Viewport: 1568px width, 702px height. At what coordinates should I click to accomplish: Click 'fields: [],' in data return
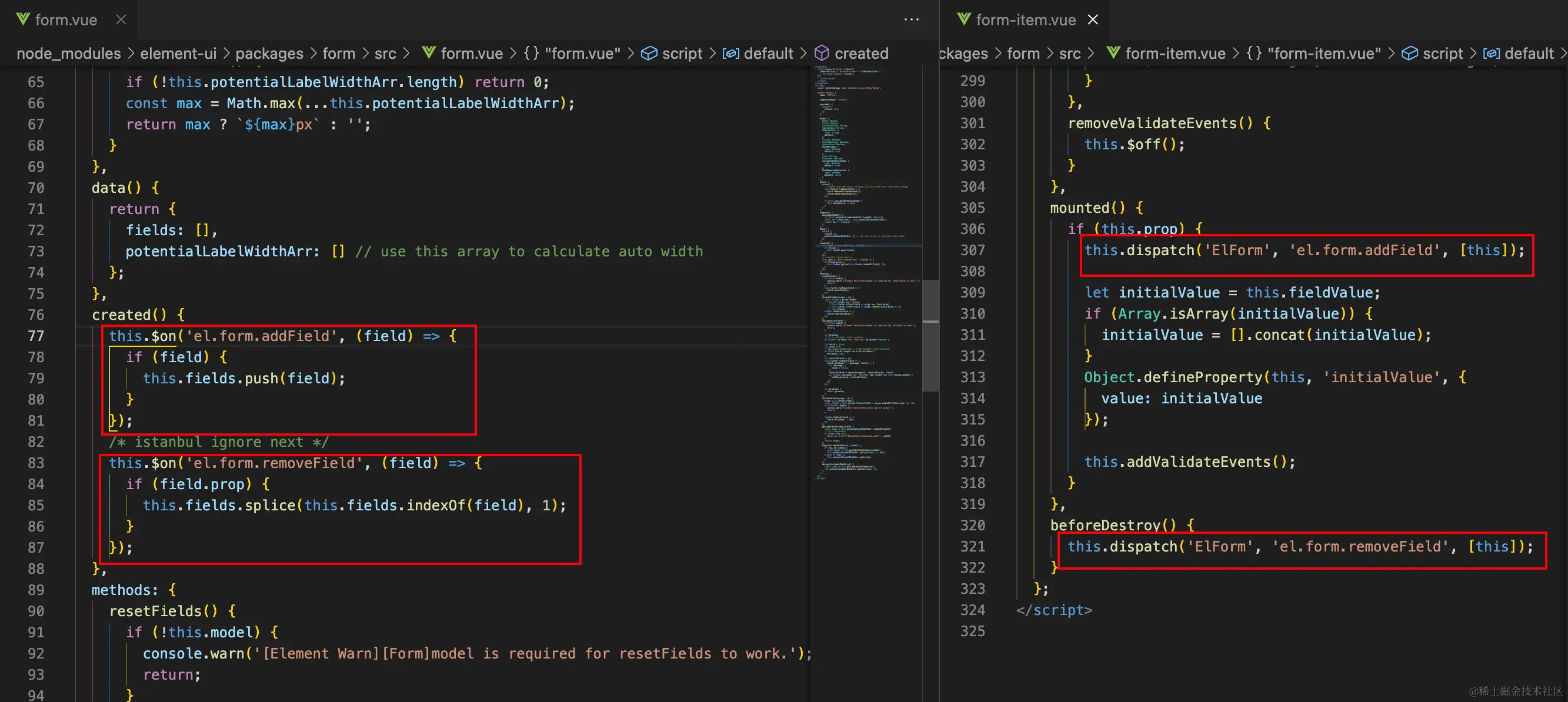pos(172,230)
